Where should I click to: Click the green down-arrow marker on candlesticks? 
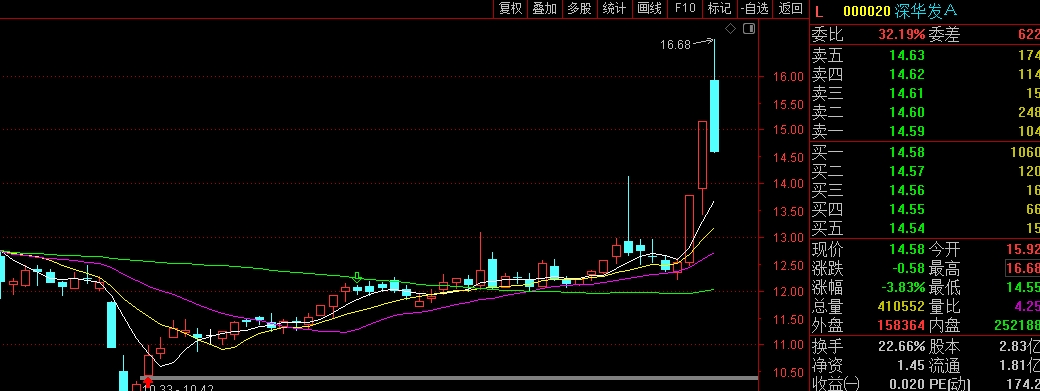tap(357, 277)
